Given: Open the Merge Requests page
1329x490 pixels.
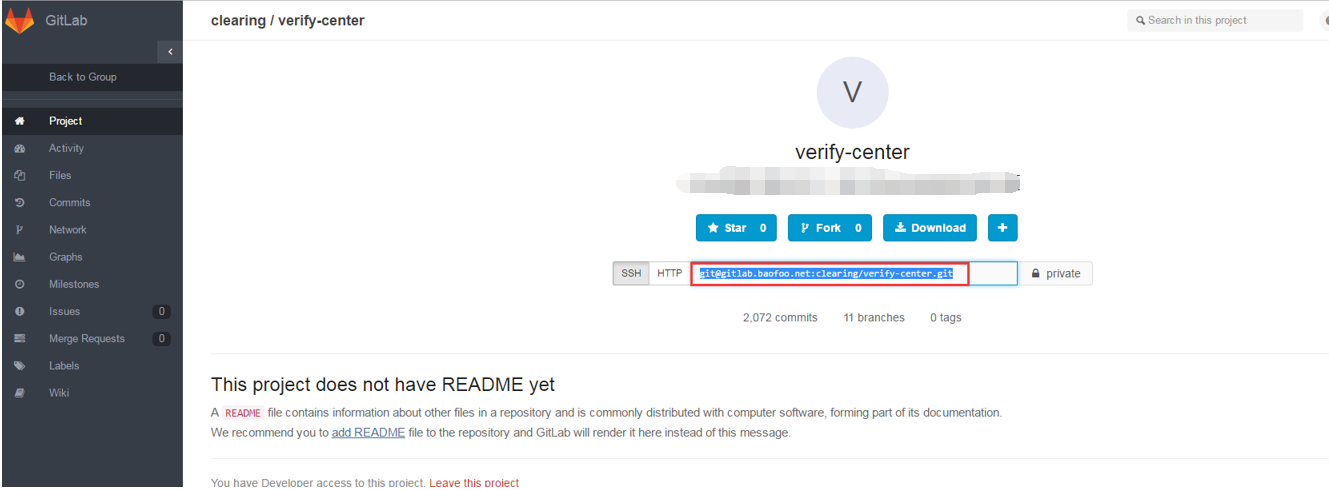Looking at the screenshot, I should (87, 339).
